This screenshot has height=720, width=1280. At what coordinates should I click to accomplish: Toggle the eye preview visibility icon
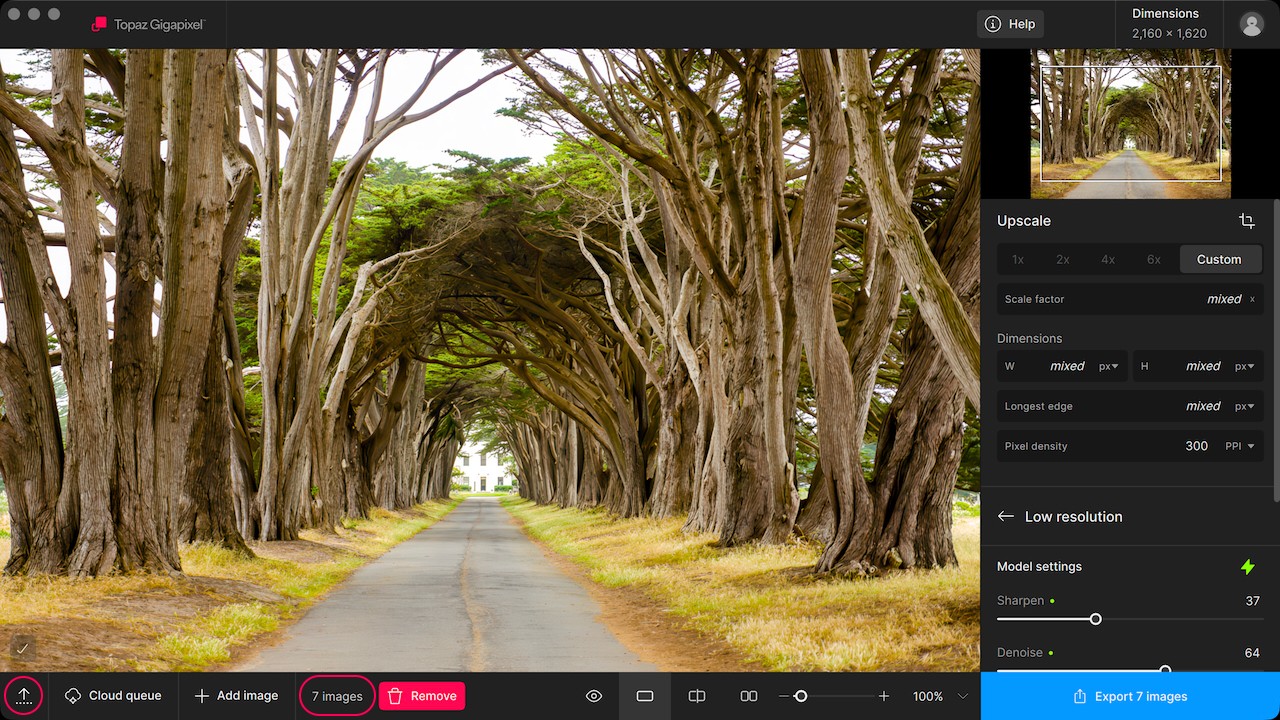point(594,696)
